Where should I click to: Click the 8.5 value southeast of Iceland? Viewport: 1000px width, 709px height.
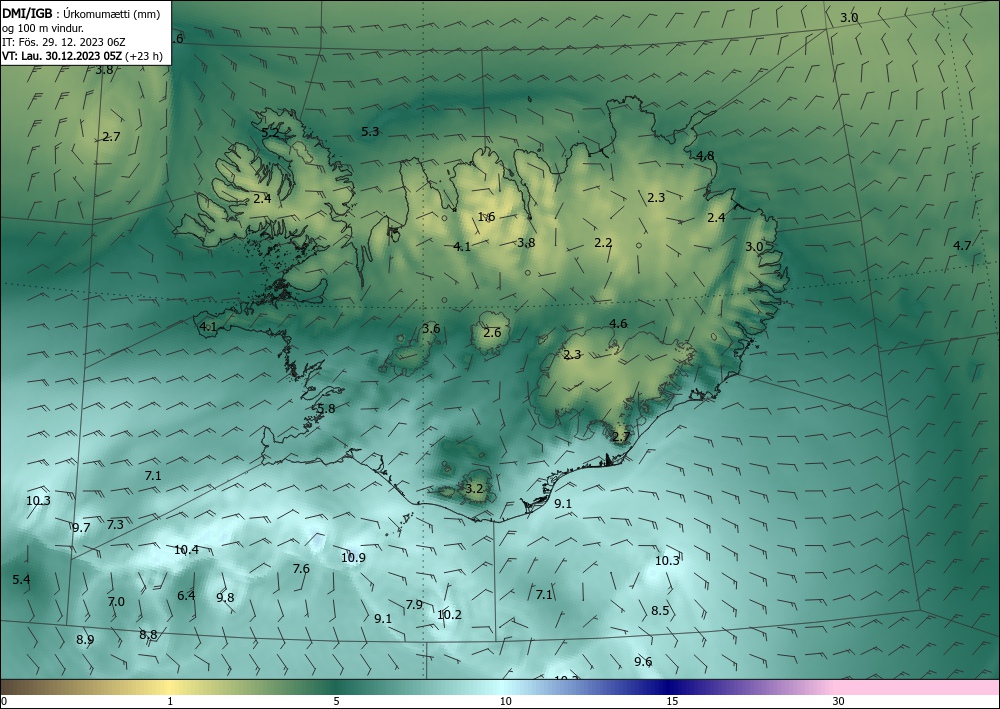tap(660, 610)
